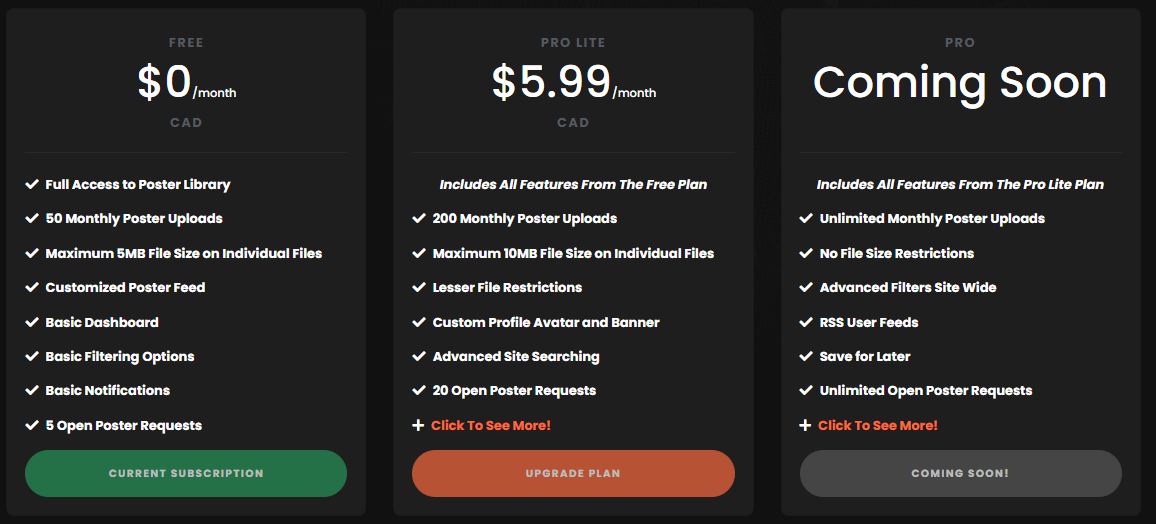Viewport: 1156px width, 524px height.
Task: Expand Pro plan 'Click To See More!'
Action: pyautogui.click(x=878, y=425)
